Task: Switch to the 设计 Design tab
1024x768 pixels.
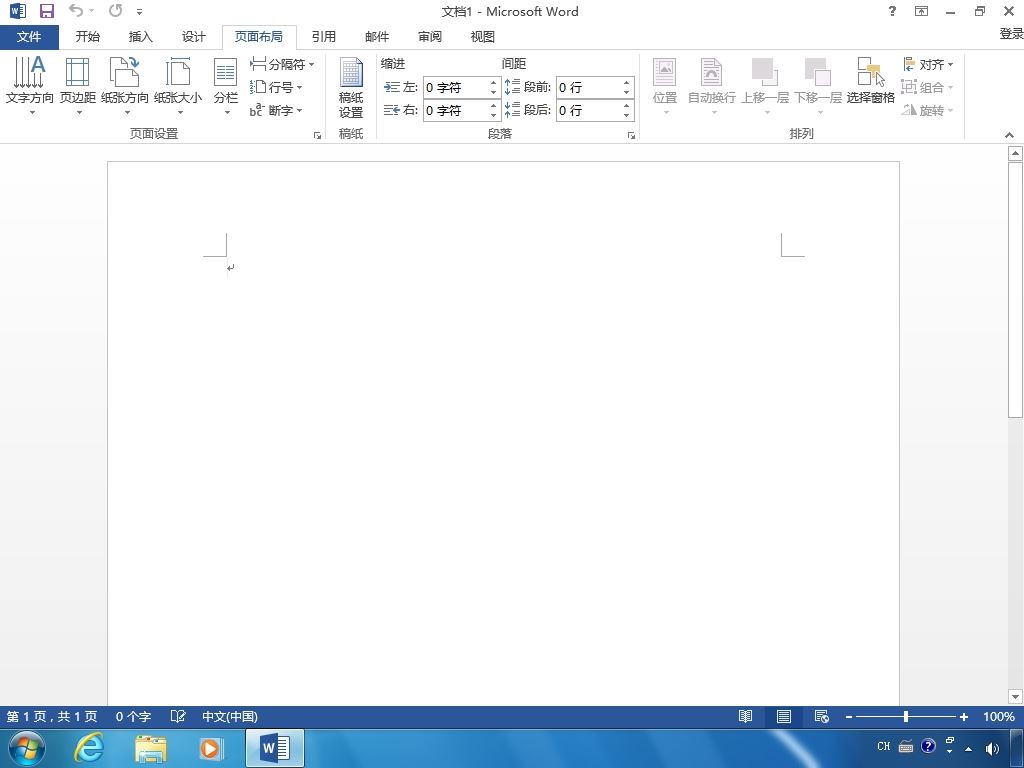Action: pos(193,37)
